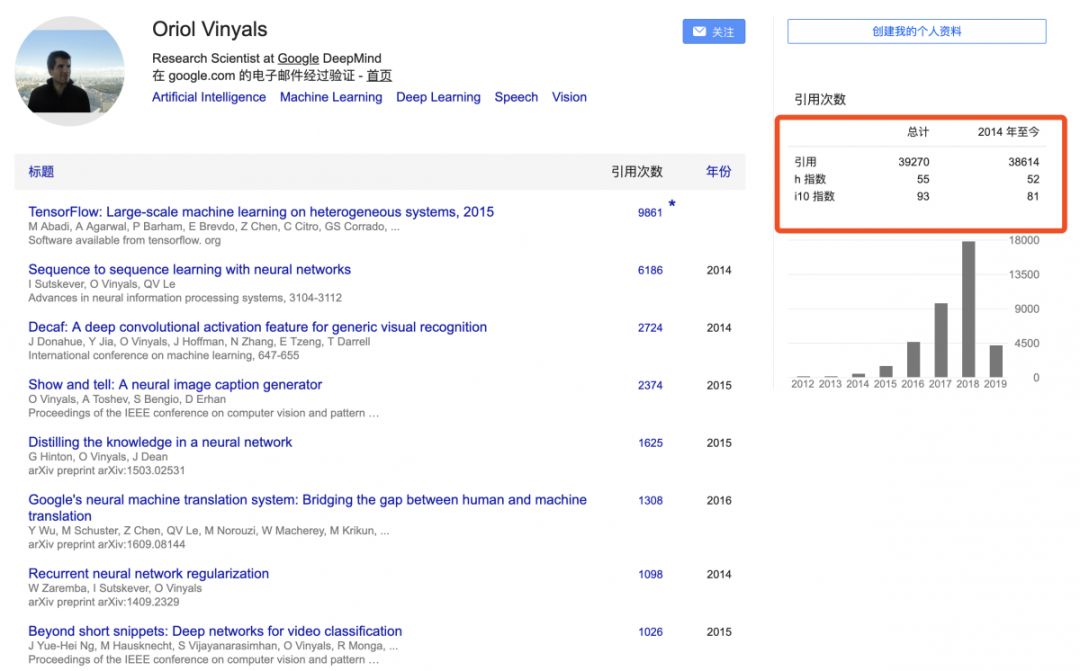
Task: Open Distilling the knowledge paper link
Action: [x=160, y=442]
